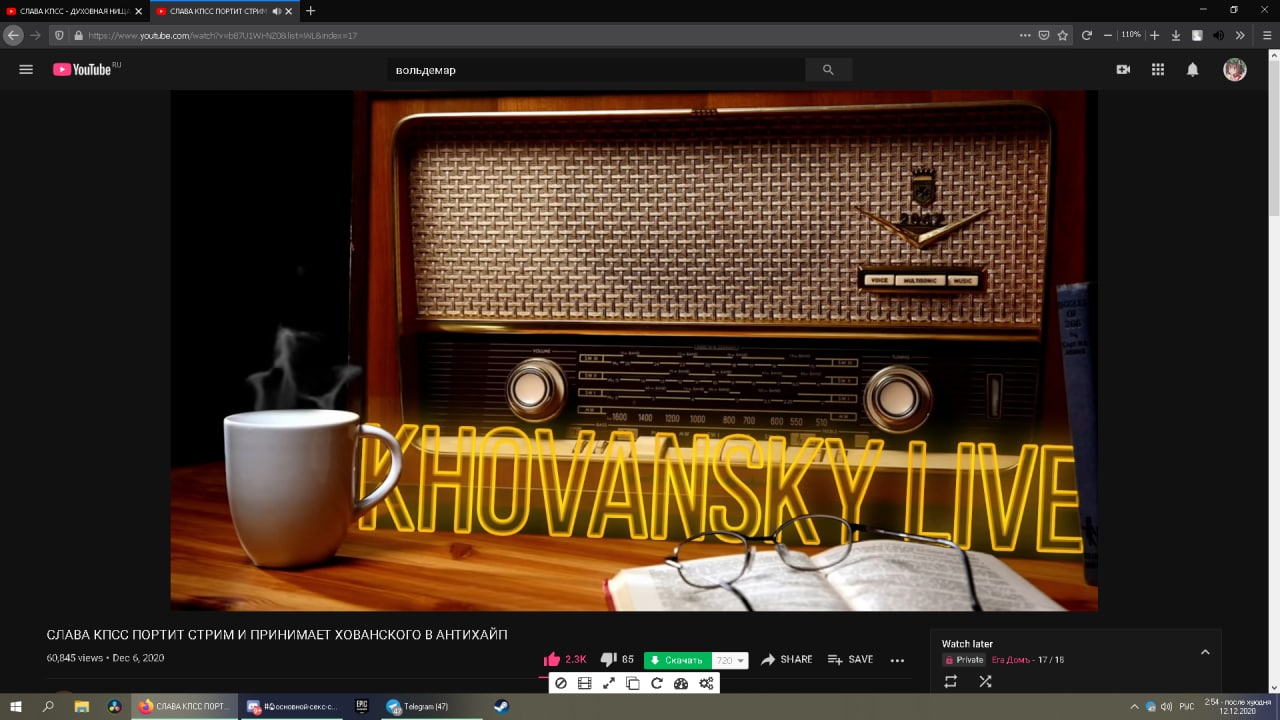Click the search magnifier button
This screenshot has width=1280, height=720.
pyautogui.click(x=828, y=70)
